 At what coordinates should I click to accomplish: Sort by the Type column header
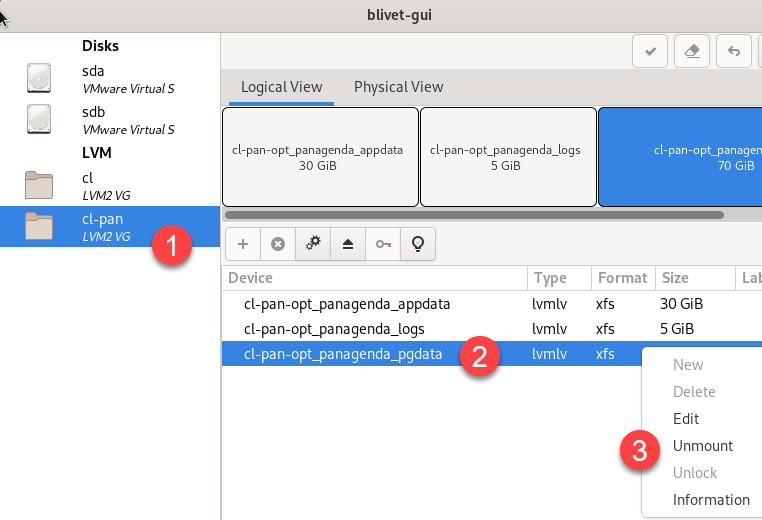(560, 278)
